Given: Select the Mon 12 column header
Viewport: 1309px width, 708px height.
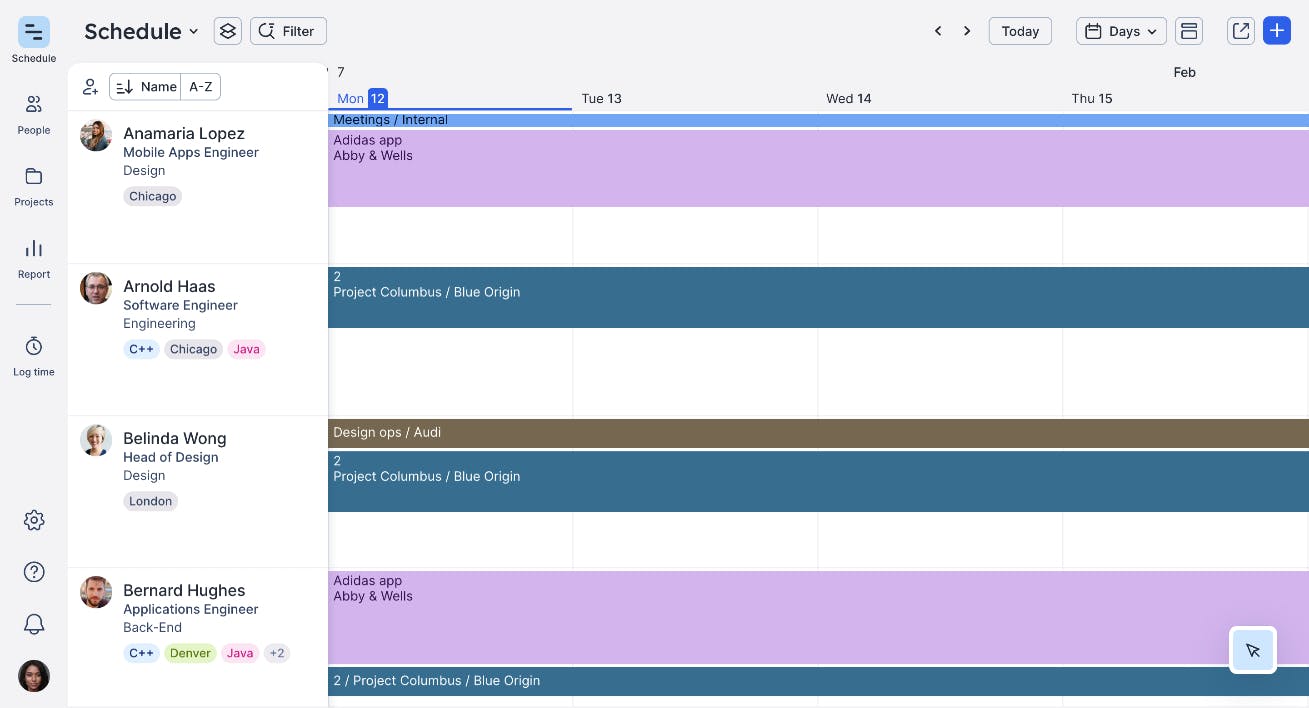Looking at the screenshot, I should [x=360, y=98].
